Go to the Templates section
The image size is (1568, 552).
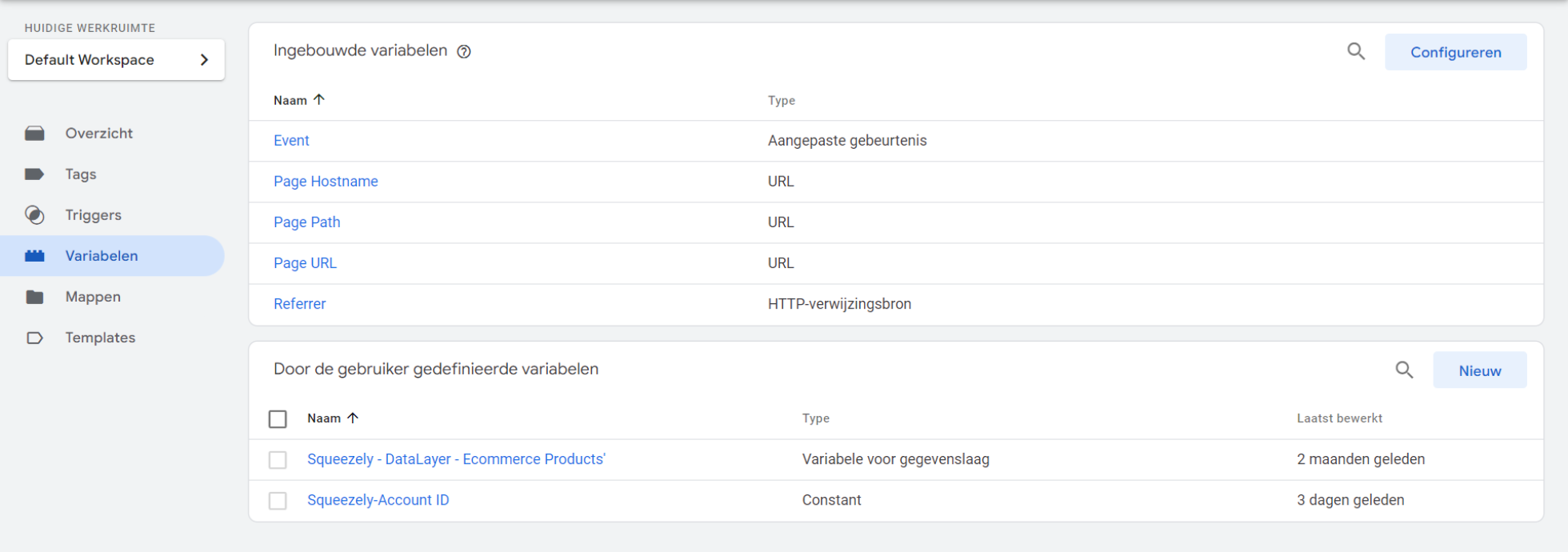click(x=100, y=338)
